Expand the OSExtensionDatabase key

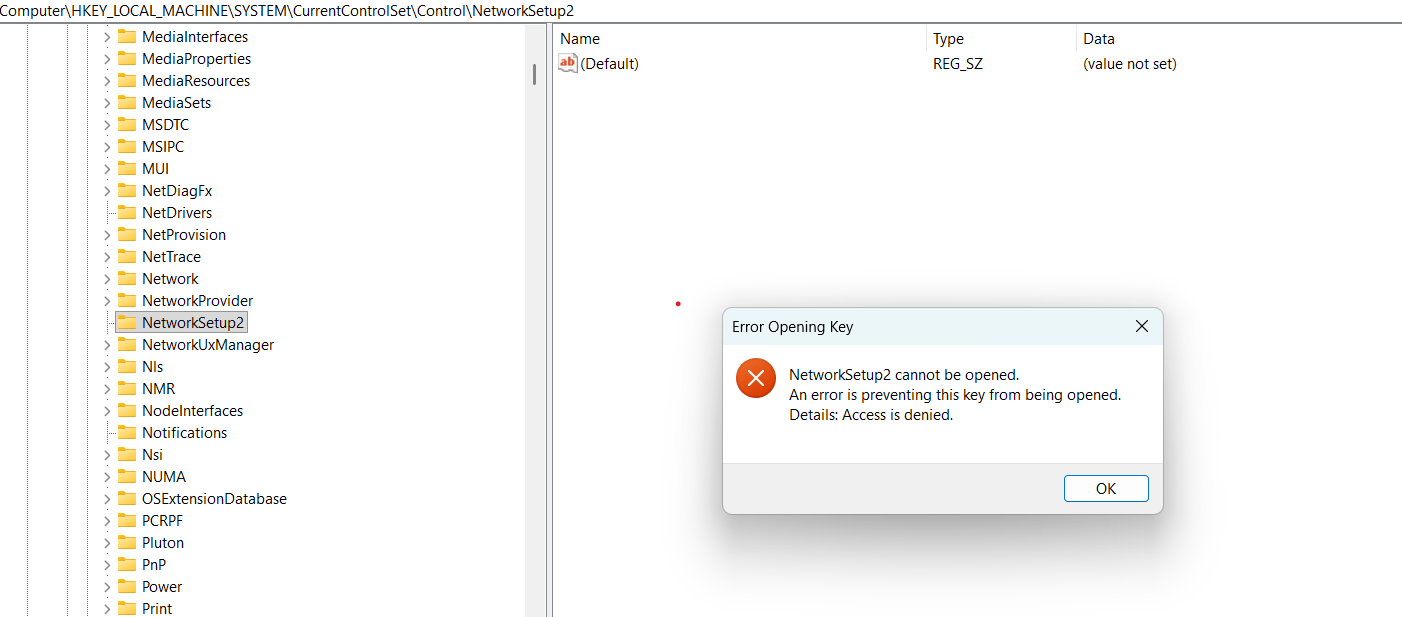[x=107, y=499]
